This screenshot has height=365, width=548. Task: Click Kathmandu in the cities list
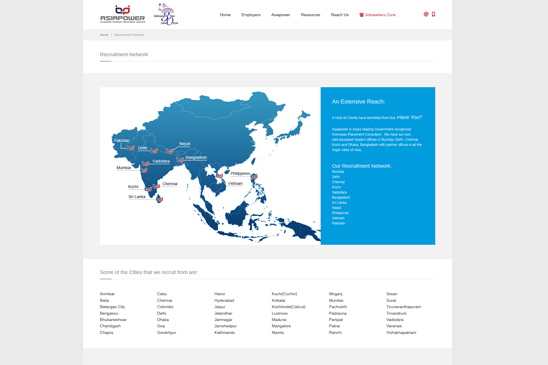point(224,332)
